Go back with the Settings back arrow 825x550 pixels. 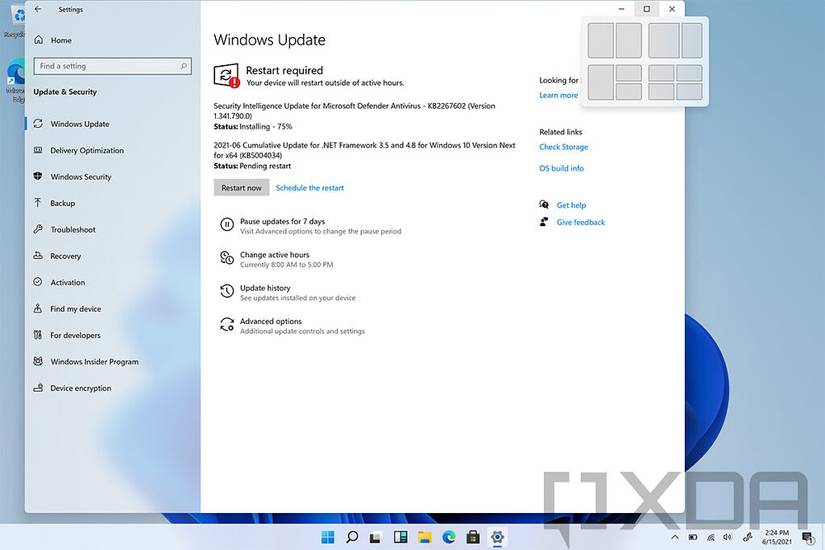pyautogui.click(x=38, y=9)
